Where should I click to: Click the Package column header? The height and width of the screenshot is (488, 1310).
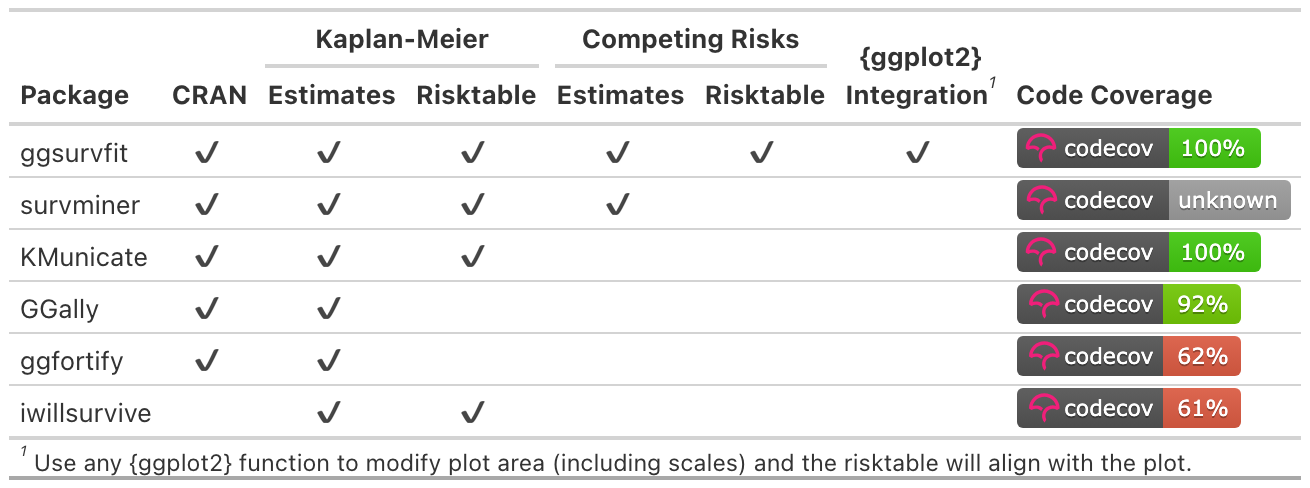click(75, 96)
